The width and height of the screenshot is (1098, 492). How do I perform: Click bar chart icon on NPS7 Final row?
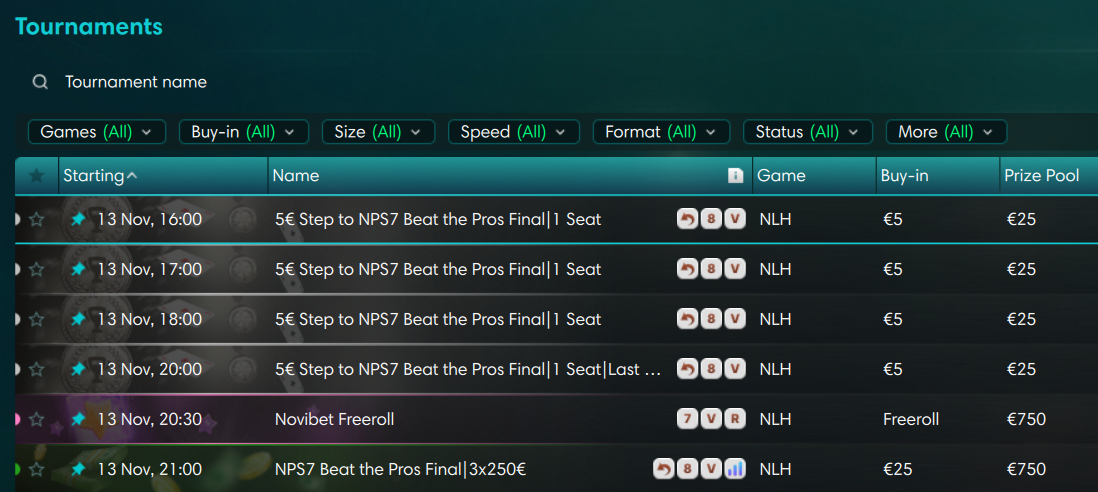(x=735, y=469)
